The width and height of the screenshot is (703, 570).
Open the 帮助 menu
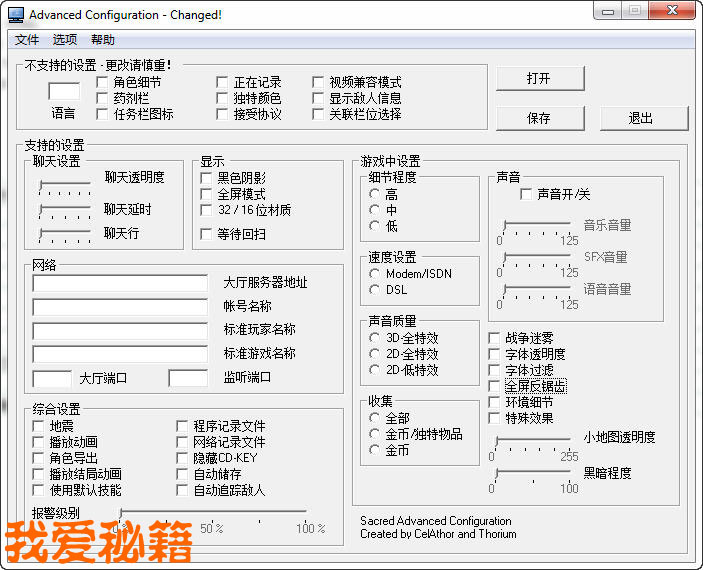click(x=103, y=40)
